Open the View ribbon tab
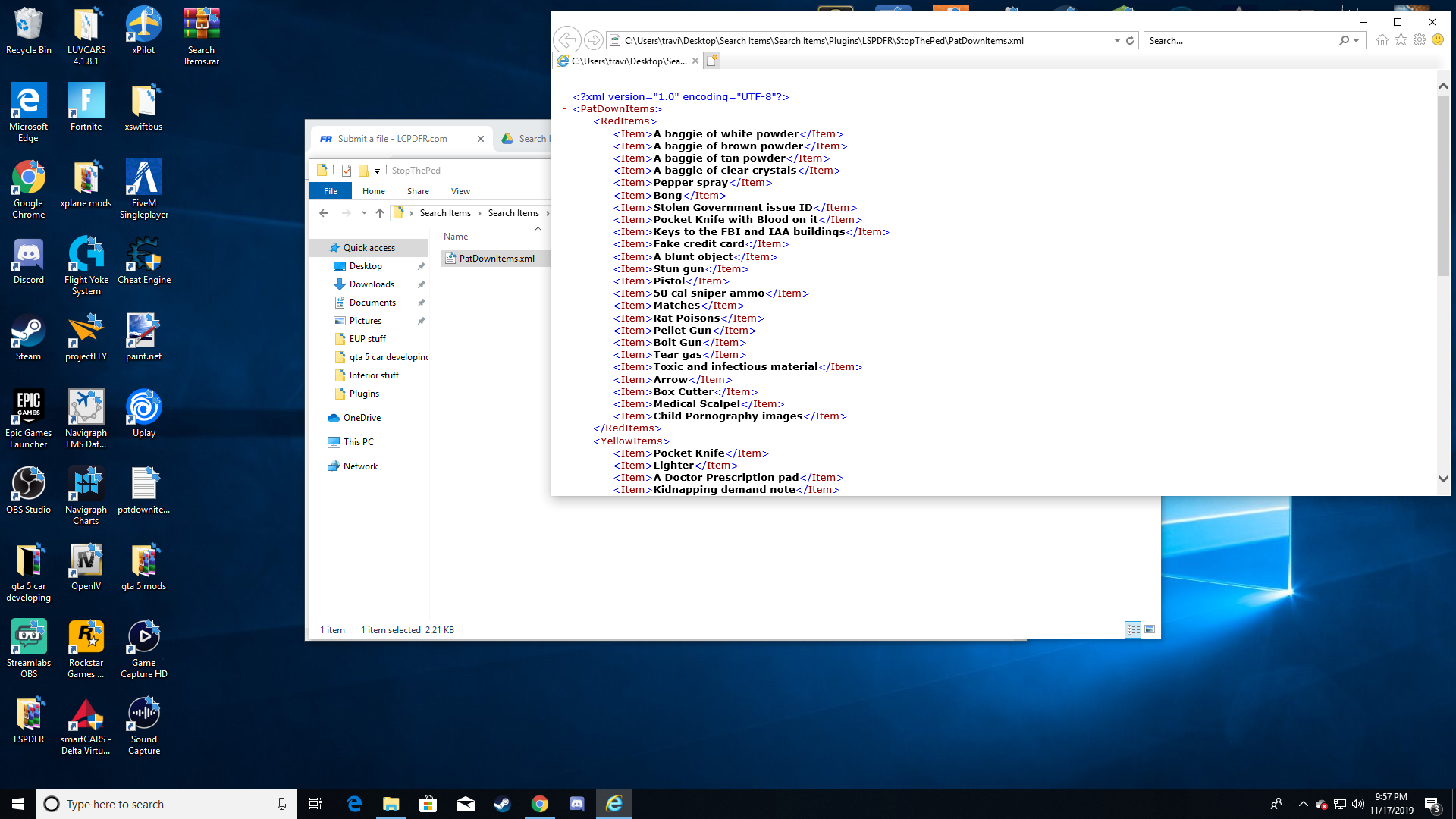1456x819 pixels. pos(460,191)
